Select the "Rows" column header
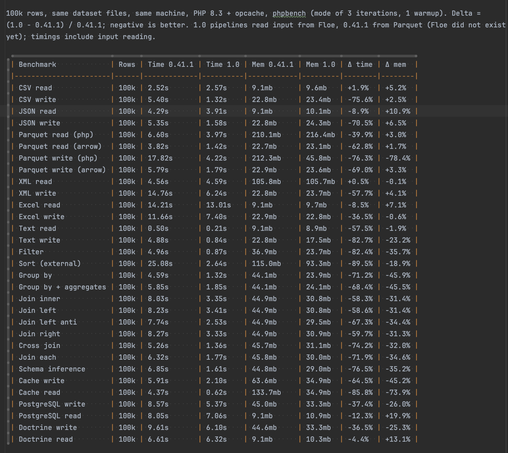The width and height of the screenshot is (508, 453). 127,64
